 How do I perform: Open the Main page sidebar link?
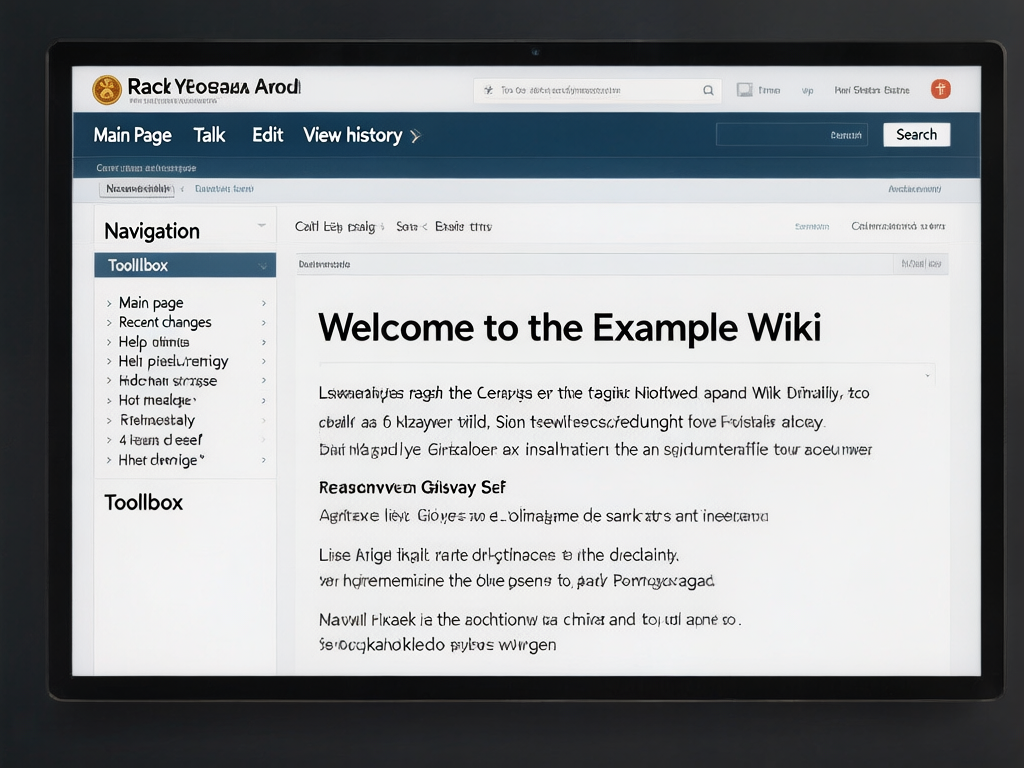point(151,303)
